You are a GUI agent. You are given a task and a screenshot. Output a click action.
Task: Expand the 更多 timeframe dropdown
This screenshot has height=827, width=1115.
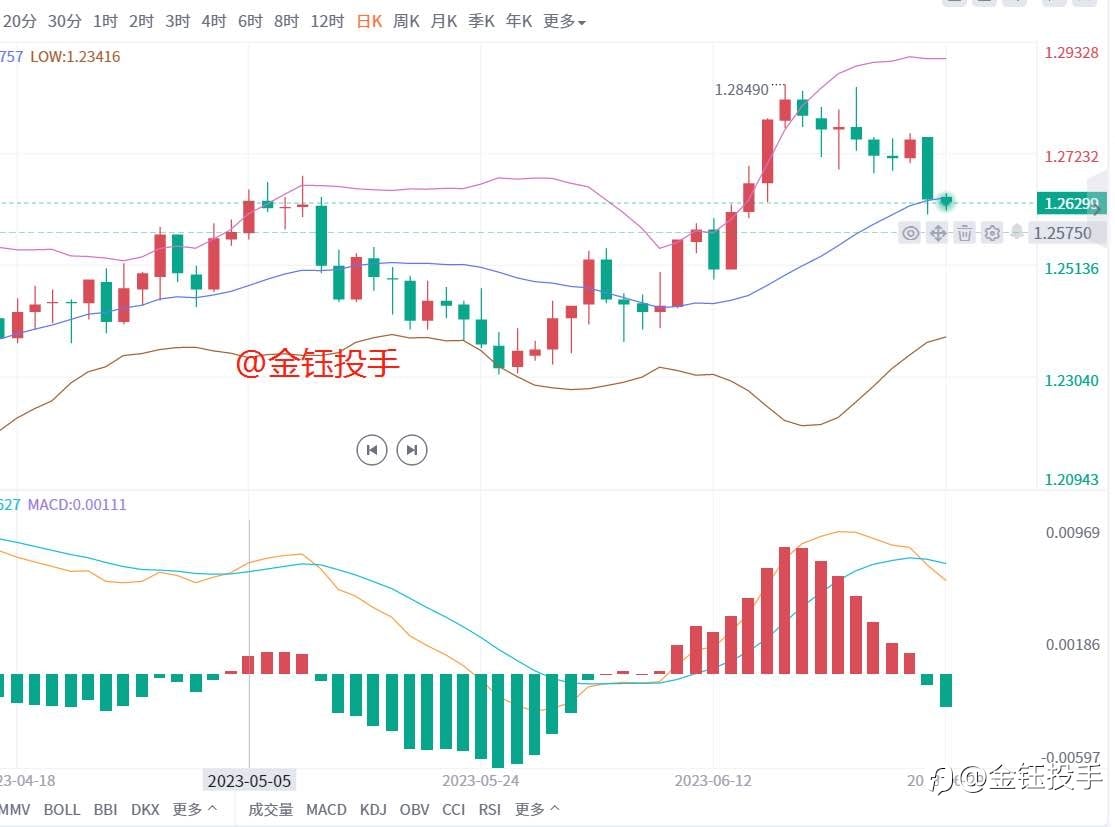point(565,21)
